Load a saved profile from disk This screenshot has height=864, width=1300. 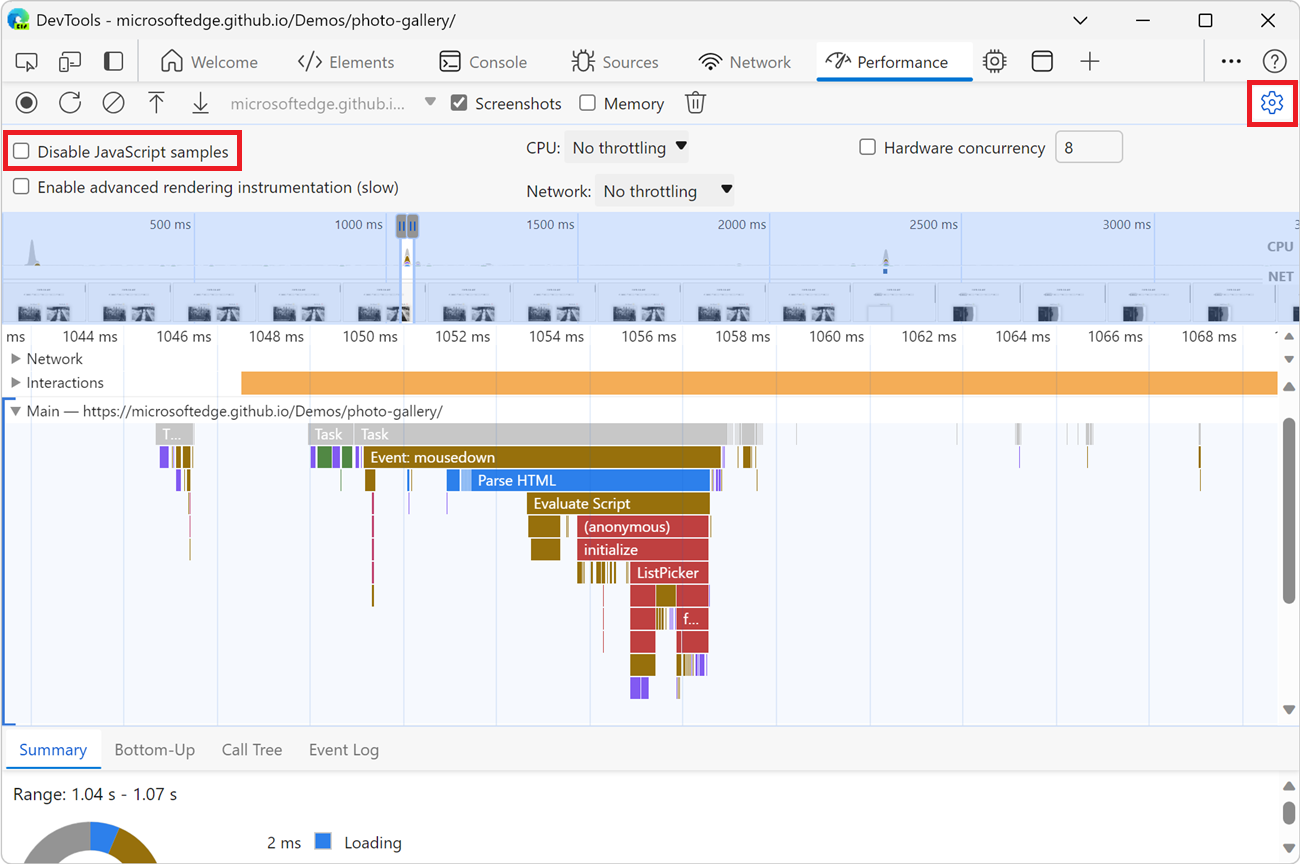click(x=156, y=102)
